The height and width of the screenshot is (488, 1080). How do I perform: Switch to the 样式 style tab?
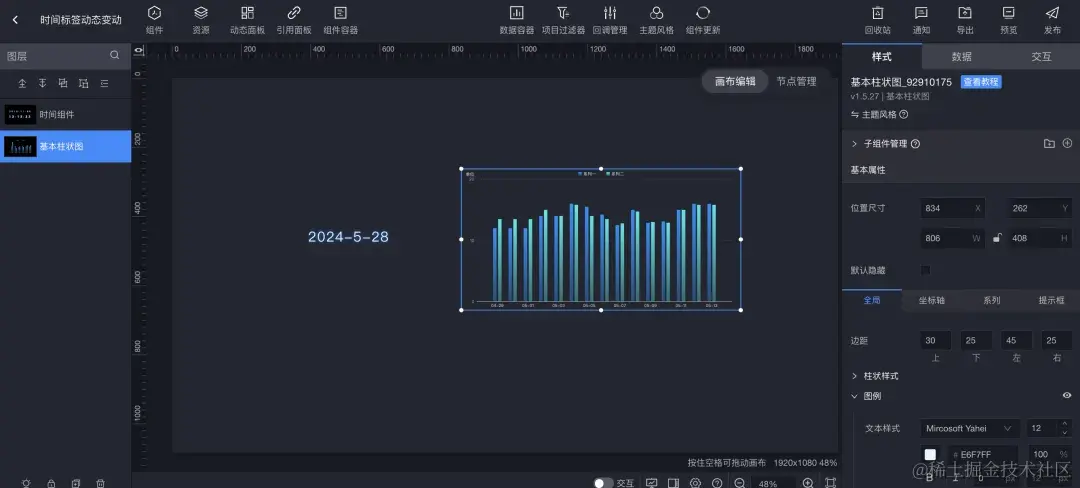pyautogui.click(x=882, y=56)
